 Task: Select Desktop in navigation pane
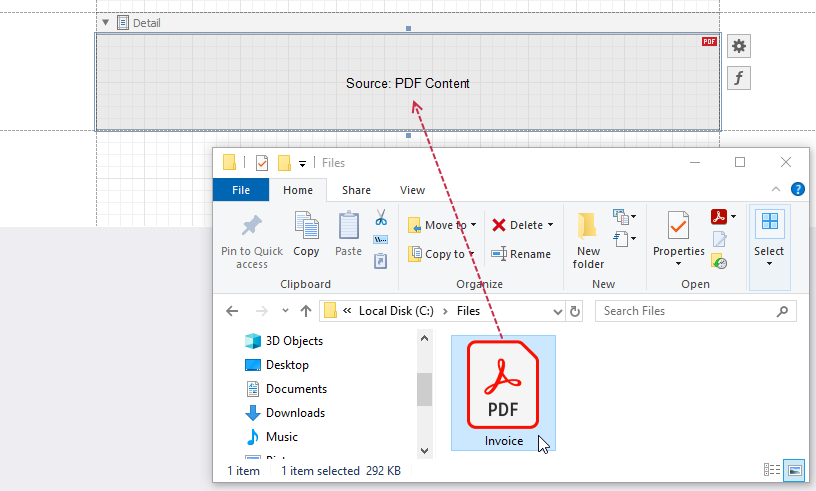[277, 365]
